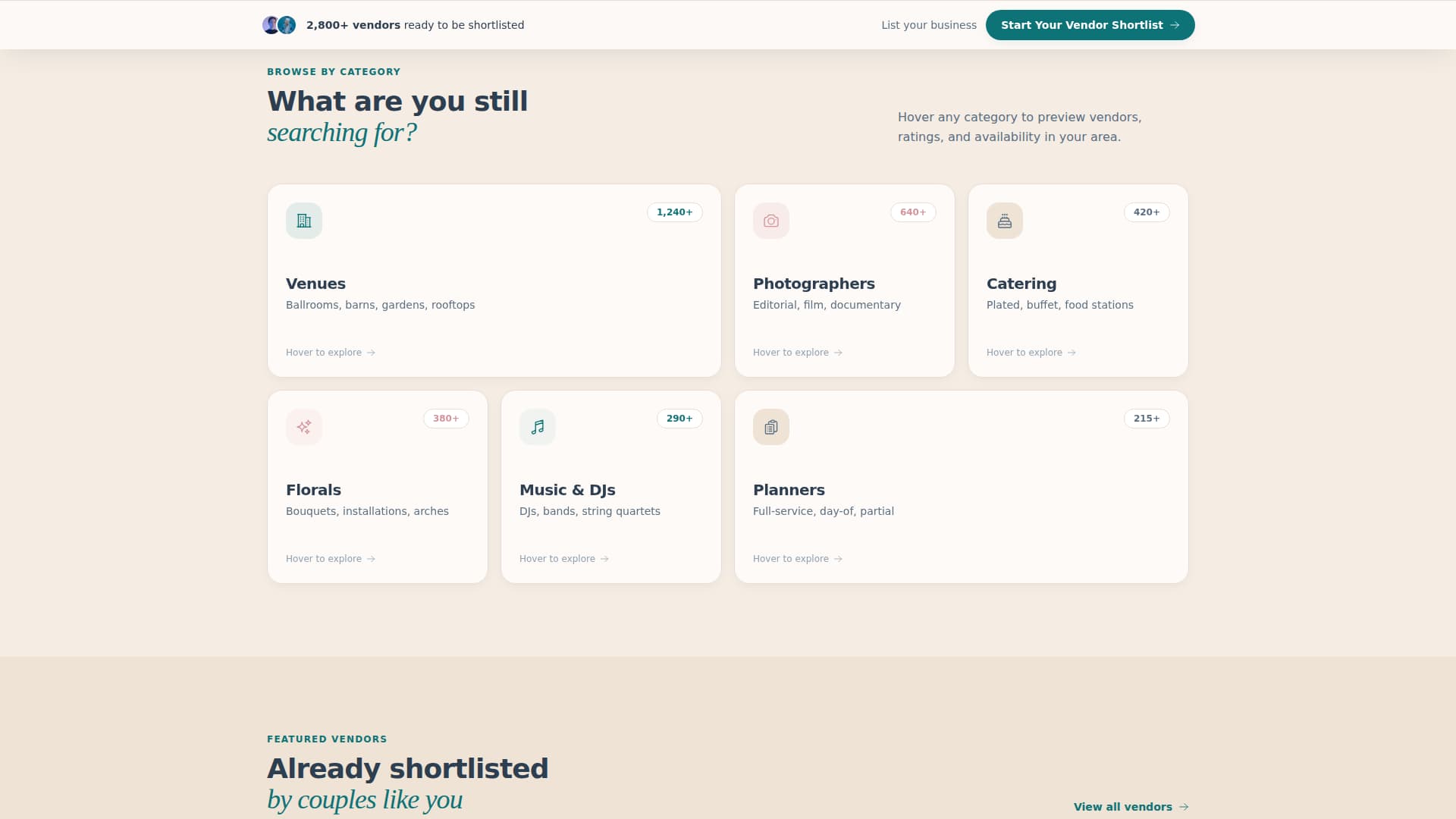Viewport: 1456px width, 819px height.
Task: Click 'Hover any category to preview vendors' paragraph
Action: pos(1019,127)
